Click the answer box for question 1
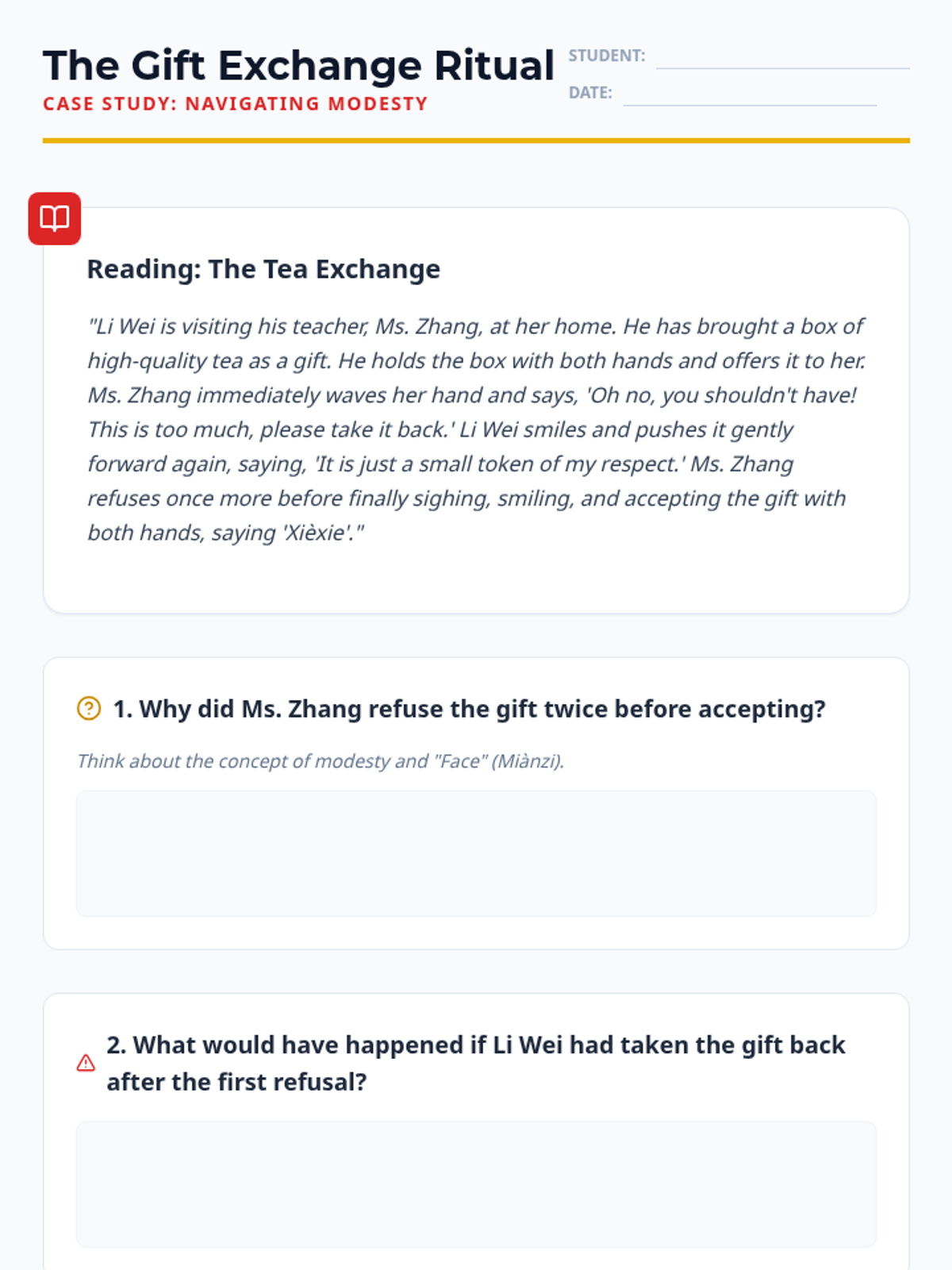Screen dimensions: 952x1270 tap(476, 853)
